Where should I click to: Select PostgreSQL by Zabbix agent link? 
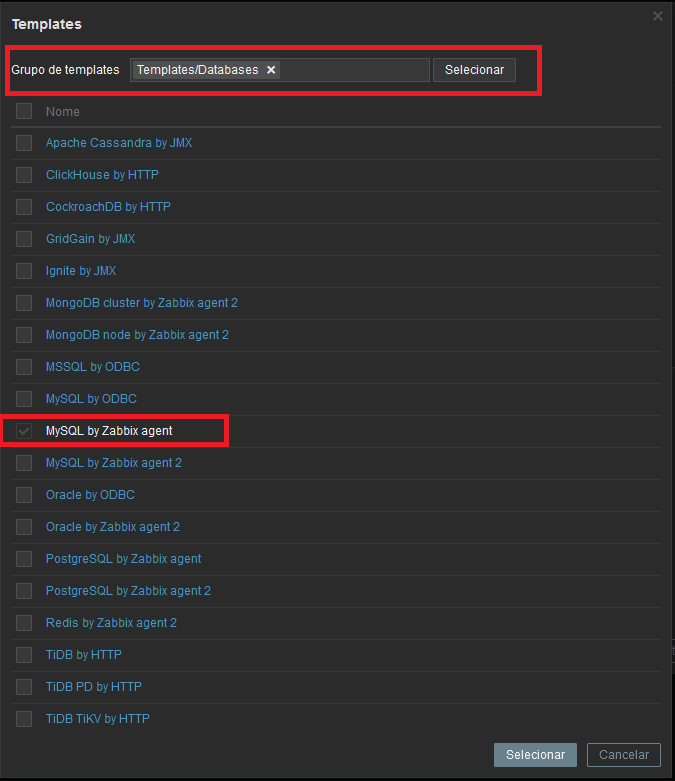(x=124, y=559)
